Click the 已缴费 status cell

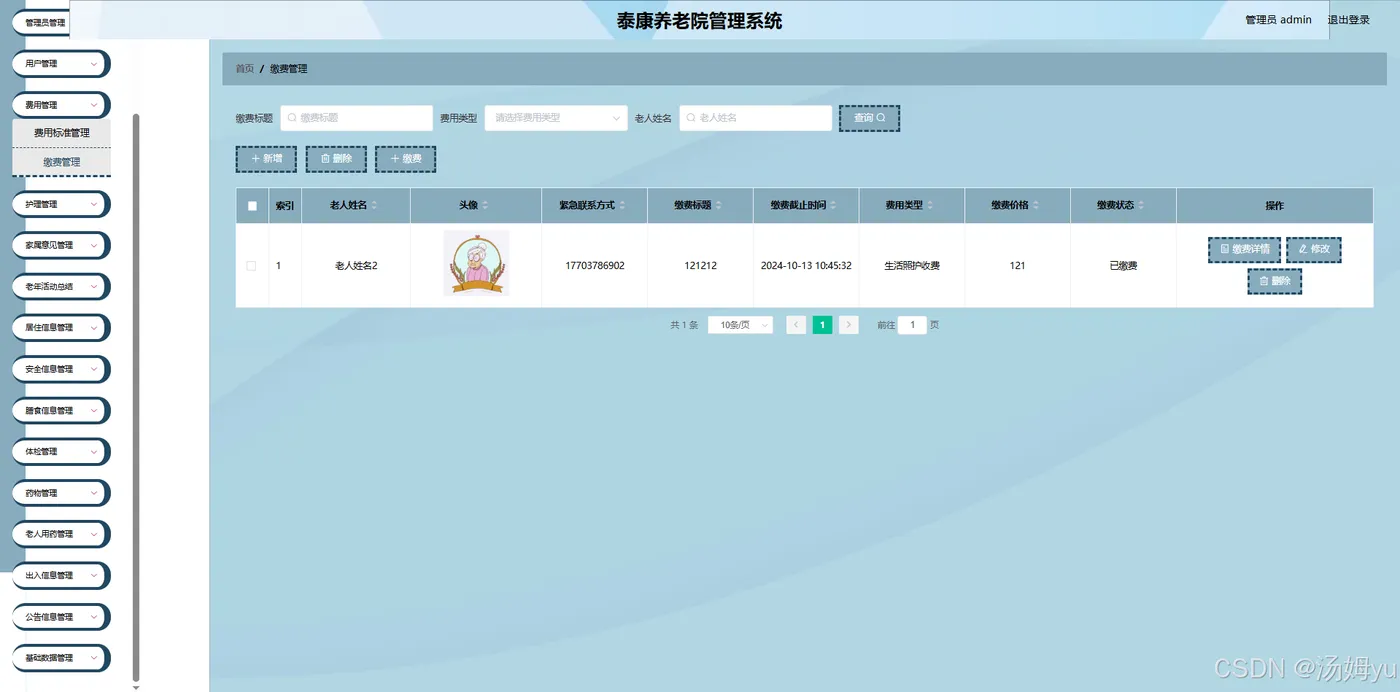click(x=1123, y=266)
